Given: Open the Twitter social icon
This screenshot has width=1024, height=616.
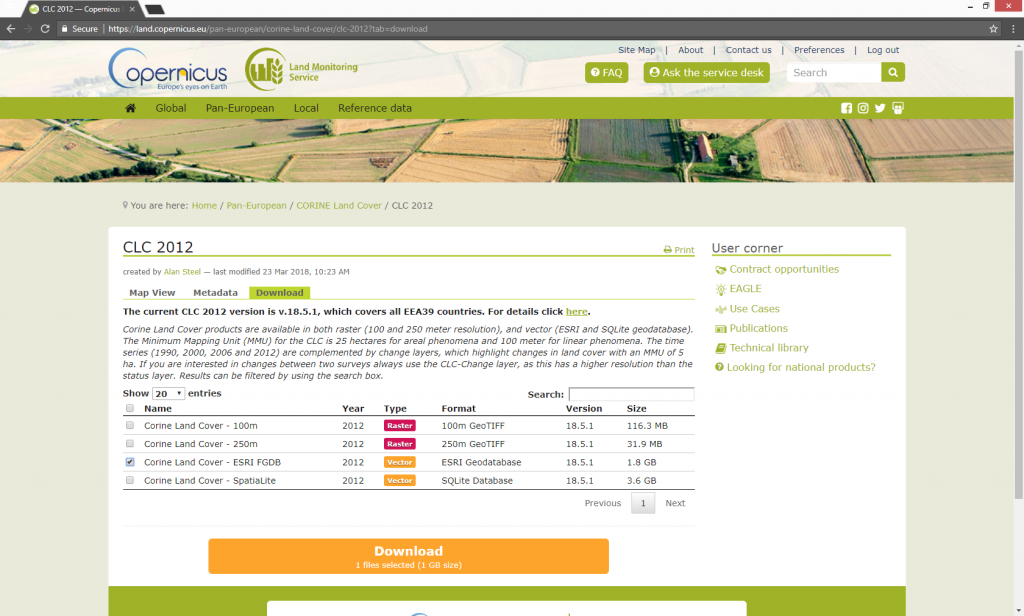Looking at the screenshot, I should coord(880,108).
